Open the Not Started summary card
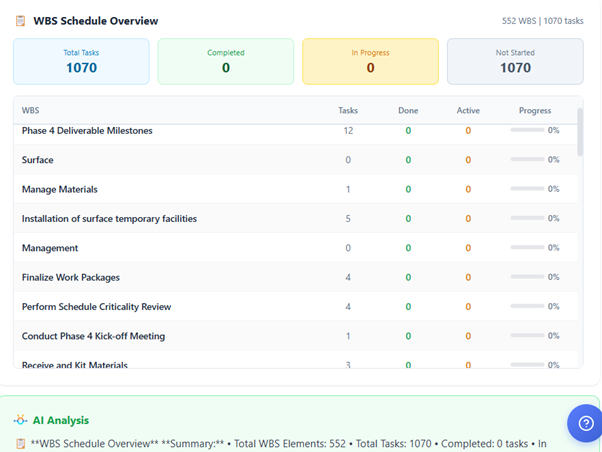The image size is (602, 452). click(x=515, y=62)
